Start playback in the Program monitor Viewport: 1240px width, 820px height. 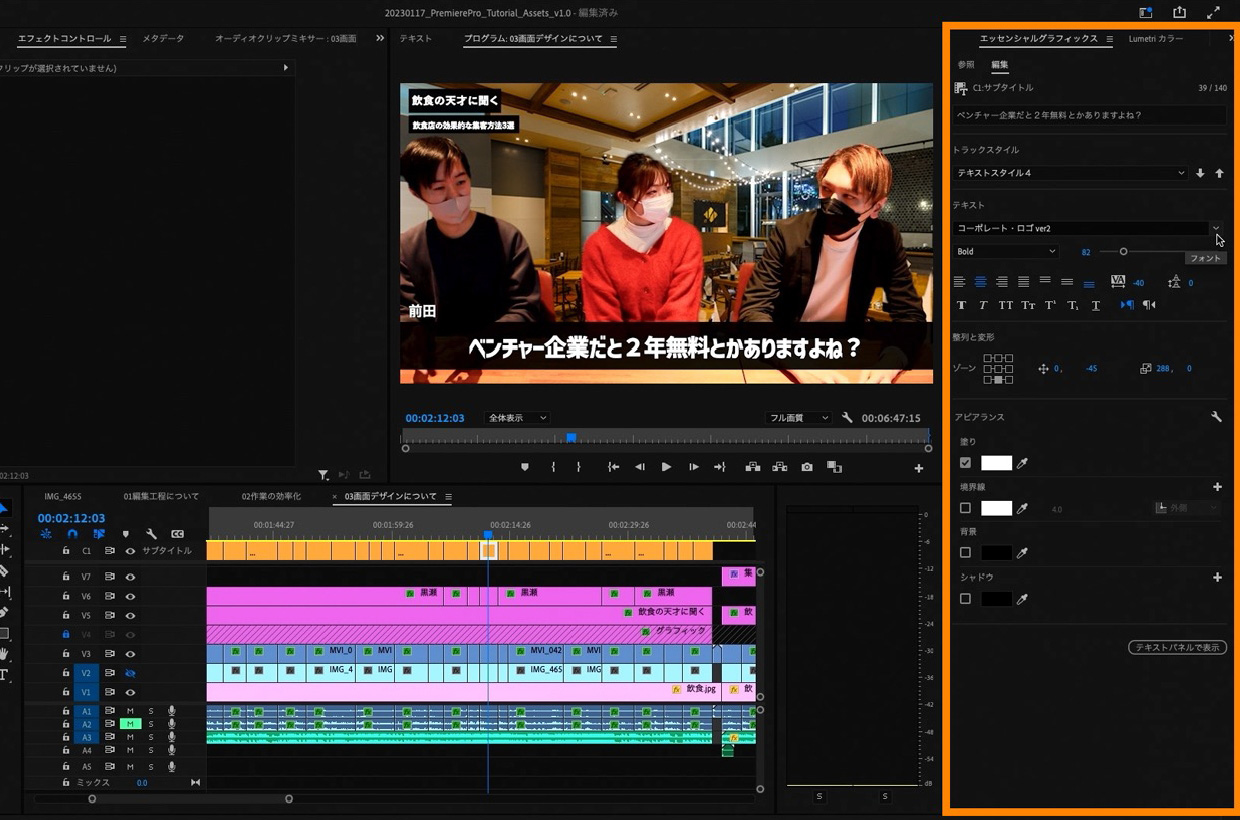pyautogui.click(x=666, y=467)
